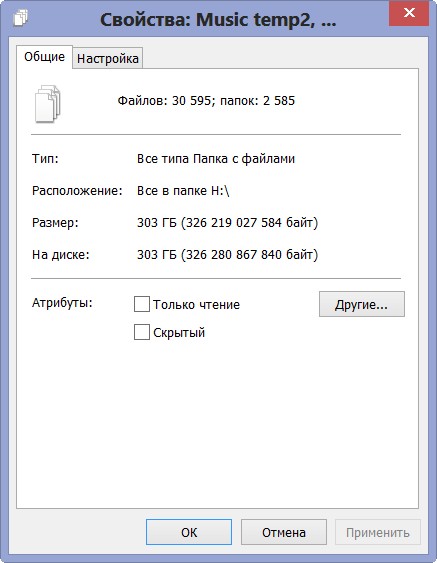Click the Расположение: field label

pos(77,191)
